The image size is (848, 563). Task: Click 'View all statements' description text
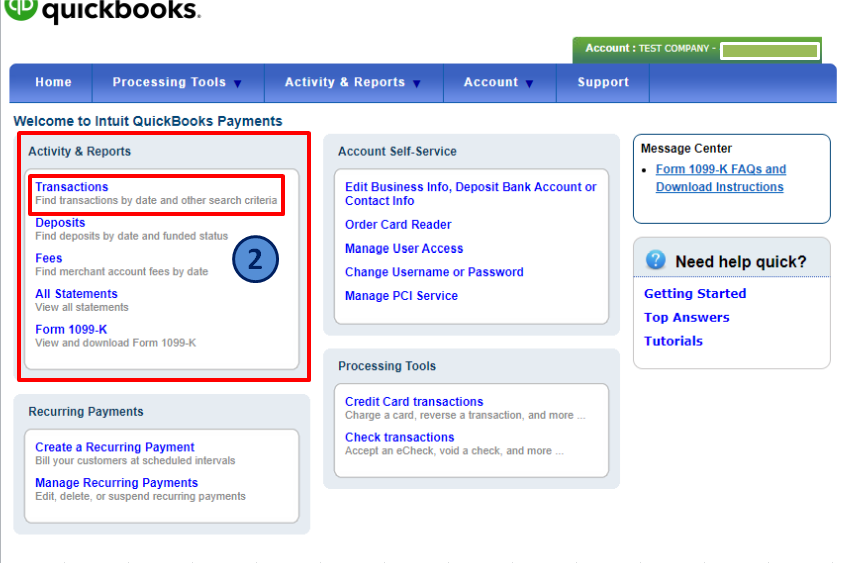(x=82, y=307)
